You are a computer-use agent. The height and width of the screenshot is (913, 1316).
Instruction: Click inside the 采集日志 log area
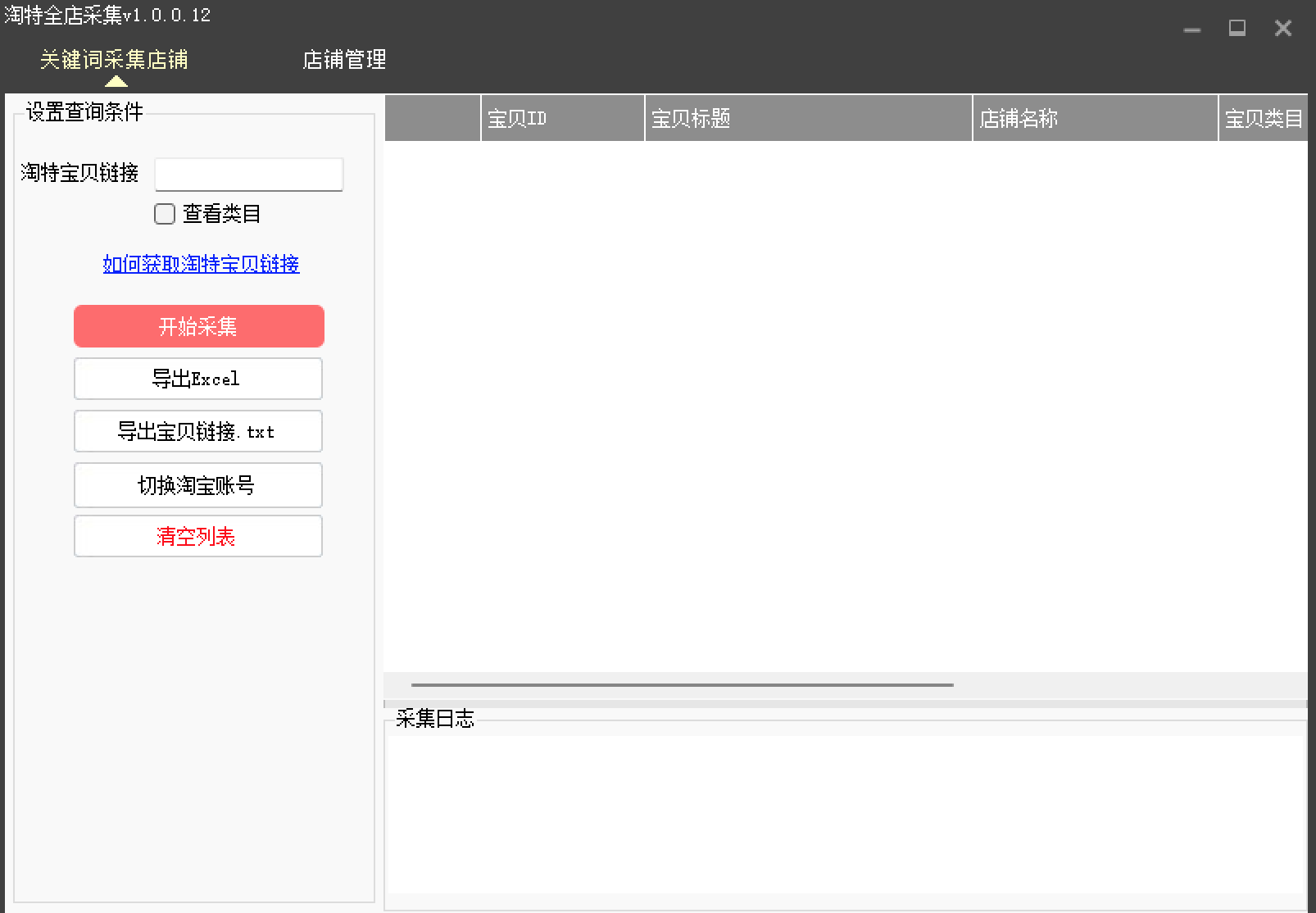(x=845, y=815)
